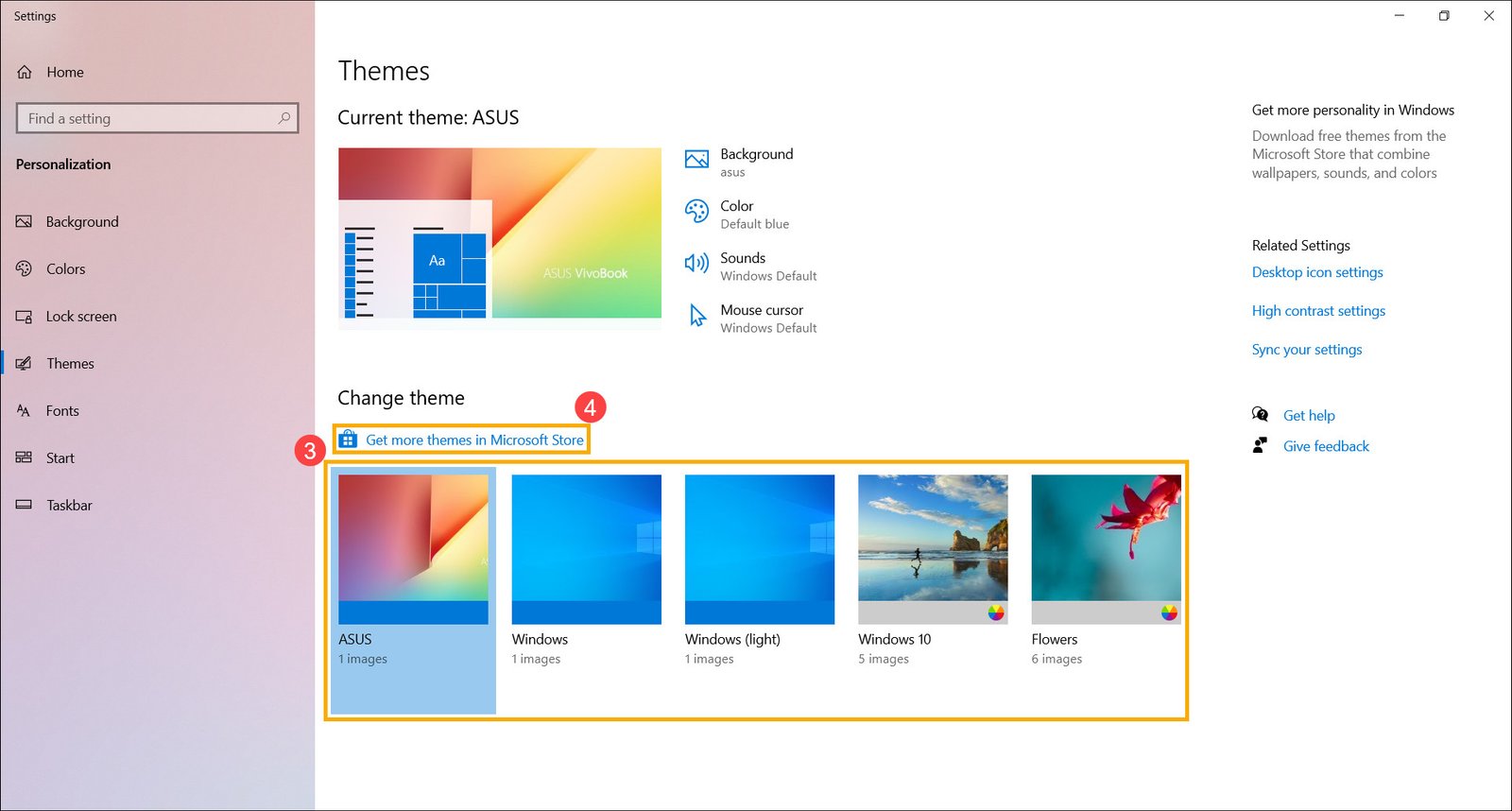This screenshot has height=811, width=1512.
Task: Restore down the Settings window
Action: point(1444,15)
